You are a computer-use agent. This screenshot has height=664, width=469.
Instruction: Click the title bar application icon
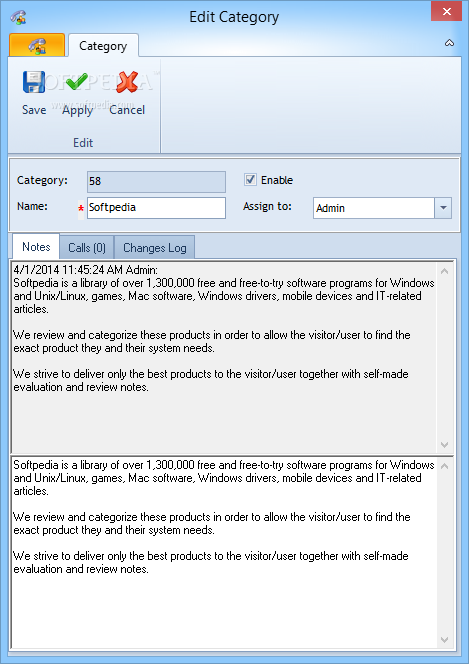19,17
